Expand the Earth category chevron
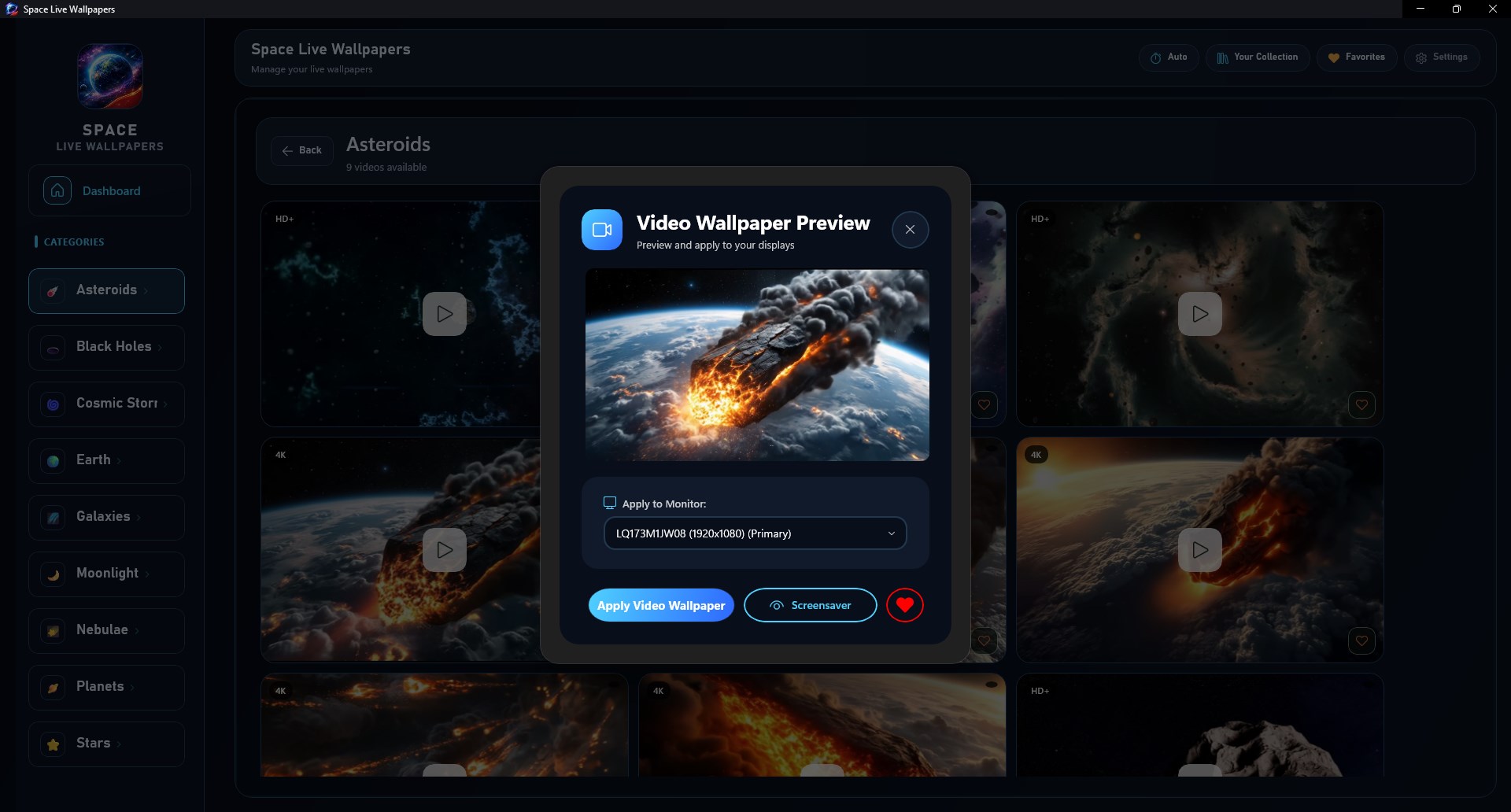Image resolution: width=1511 pixels, height=812 pixels. [x=120, y=461]
